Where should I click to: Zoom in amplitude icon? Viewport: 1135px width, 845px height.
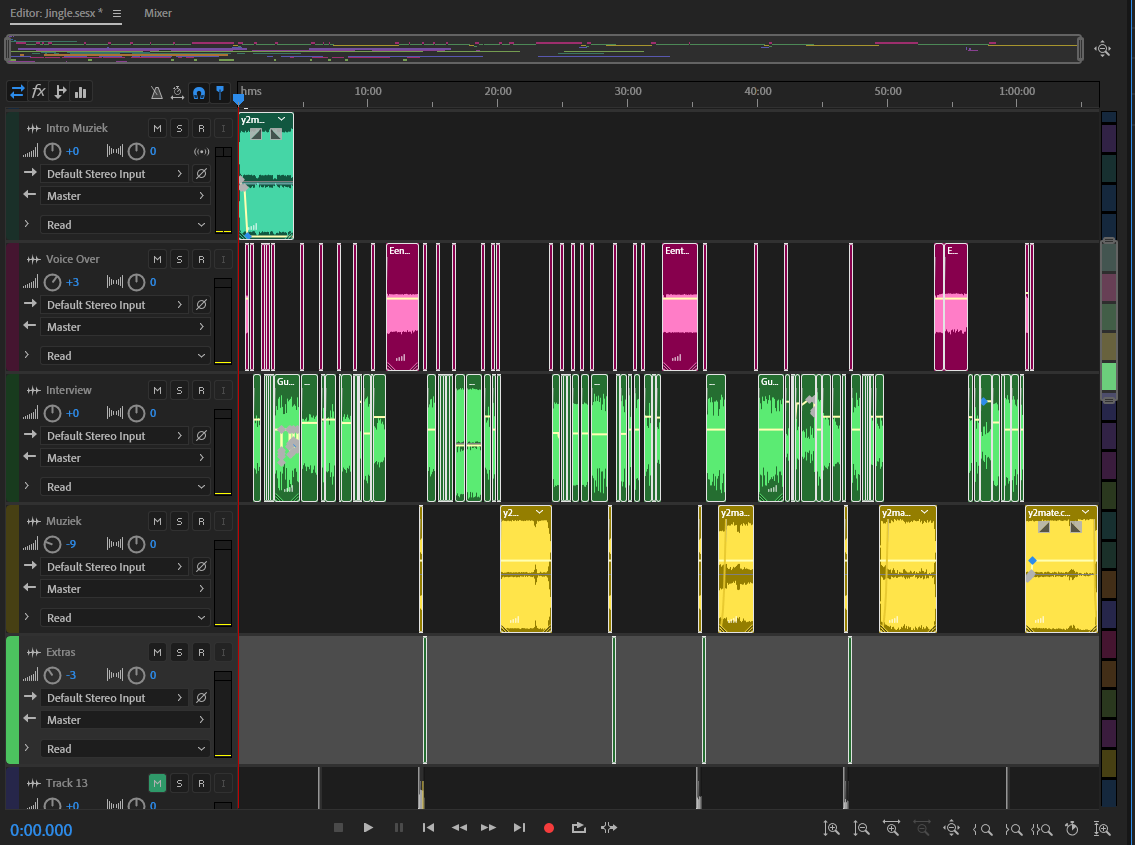832,829
